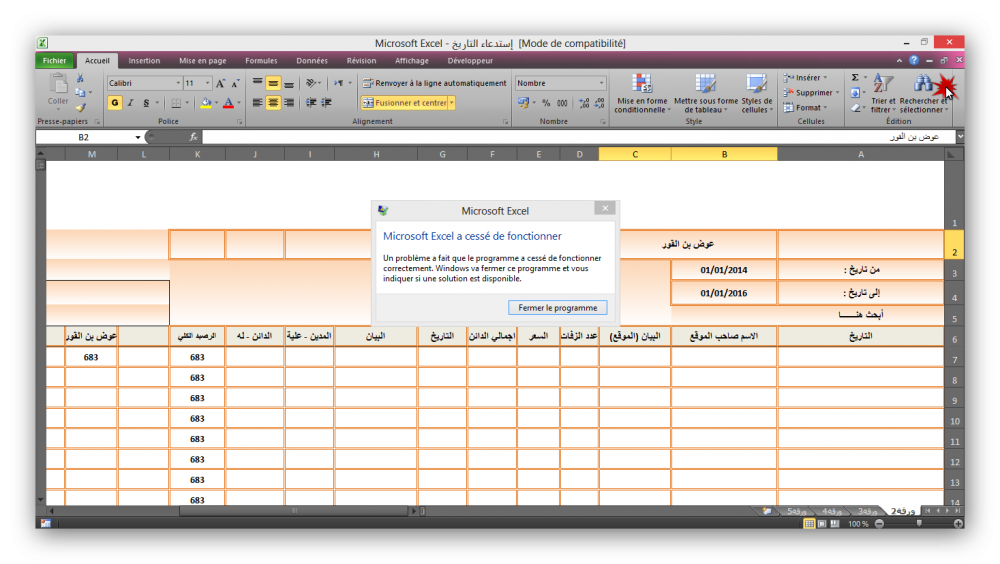Image resolution: width=1000 pixels, height=564 pixels.
Task: Click the Fill down arrow icon
Action: [855, 93]
